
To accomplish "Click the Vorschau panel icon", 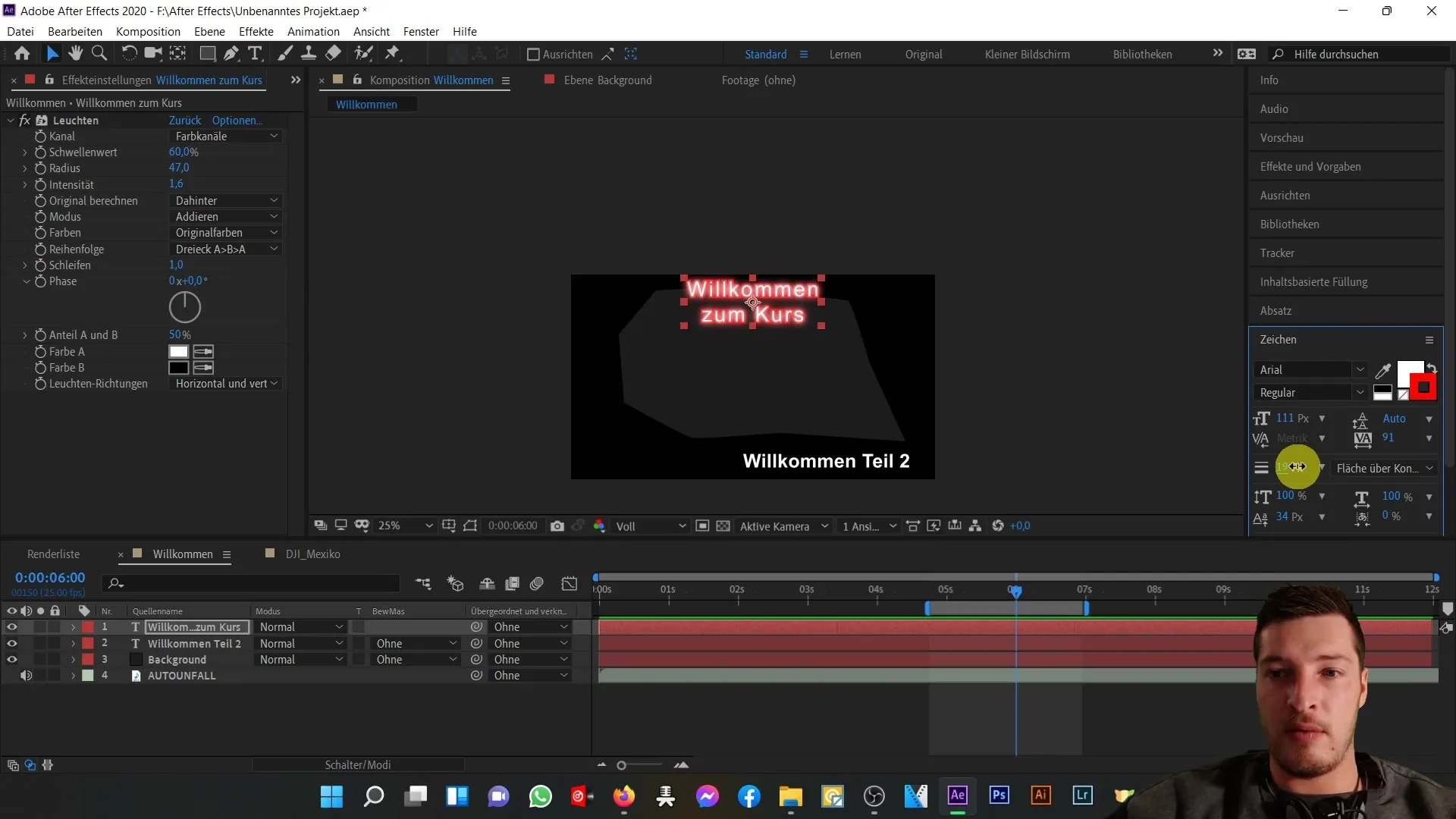I will coord(1281,137).
